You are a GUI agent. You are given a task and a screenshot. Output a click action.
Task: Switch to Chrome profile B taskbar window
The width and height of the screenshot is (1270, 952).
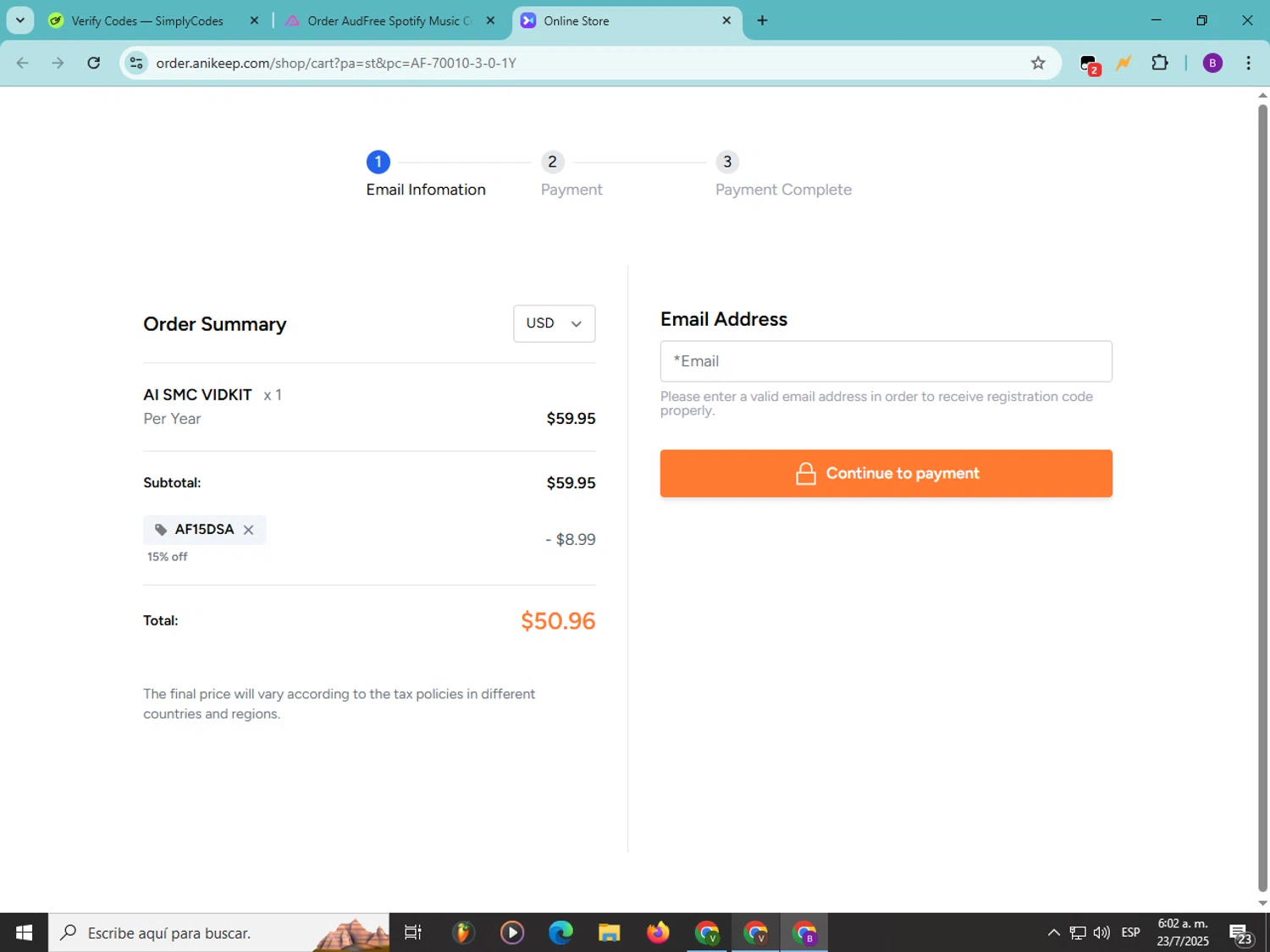coord(804,933)
